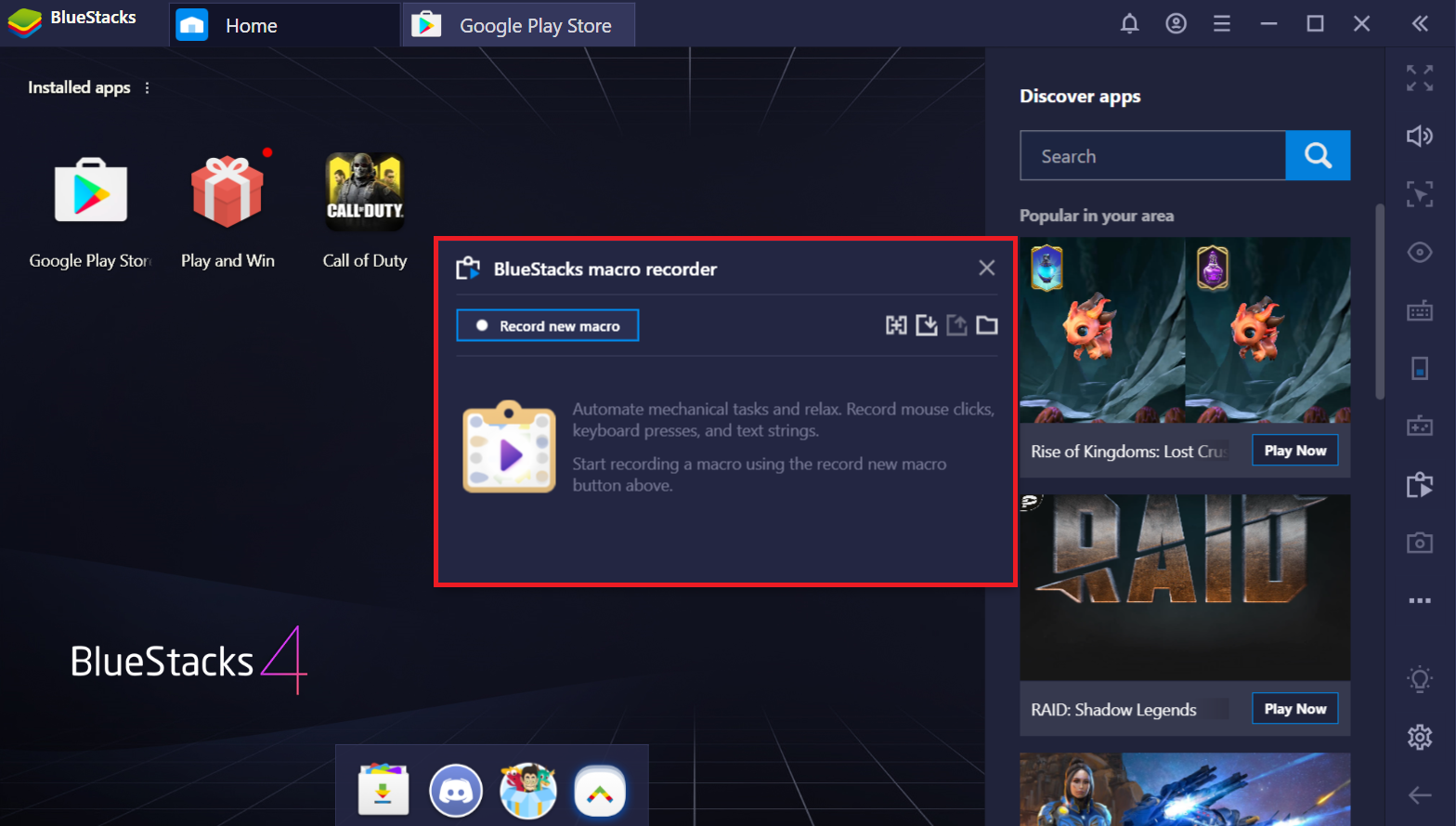Viewport: 1456px width, 826px height.
Task: Open settings with the gear icon
Action: (x=1420, y=737)
